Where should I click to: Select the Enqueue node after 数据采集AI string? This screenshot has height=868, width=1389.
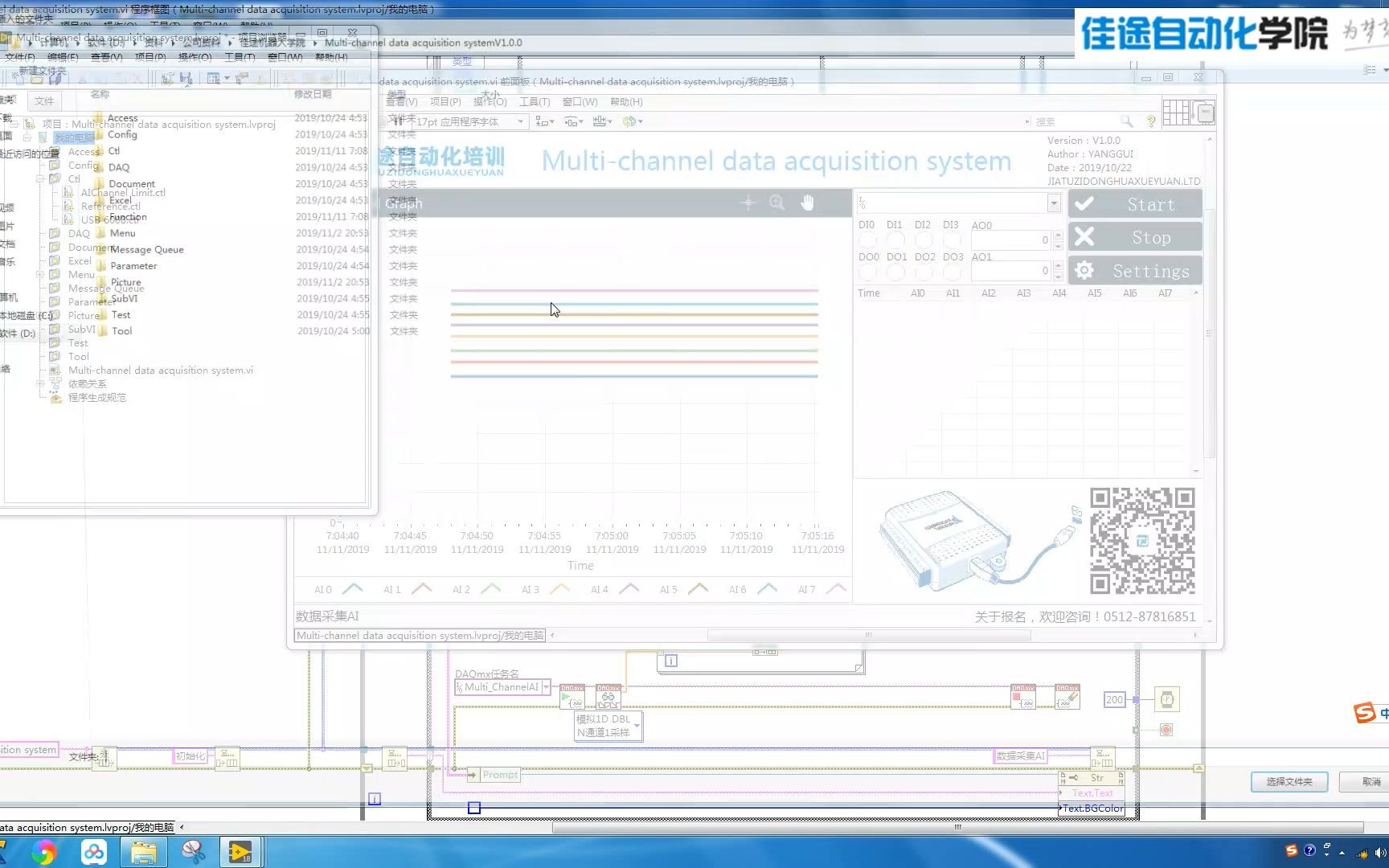point(1102,758)
